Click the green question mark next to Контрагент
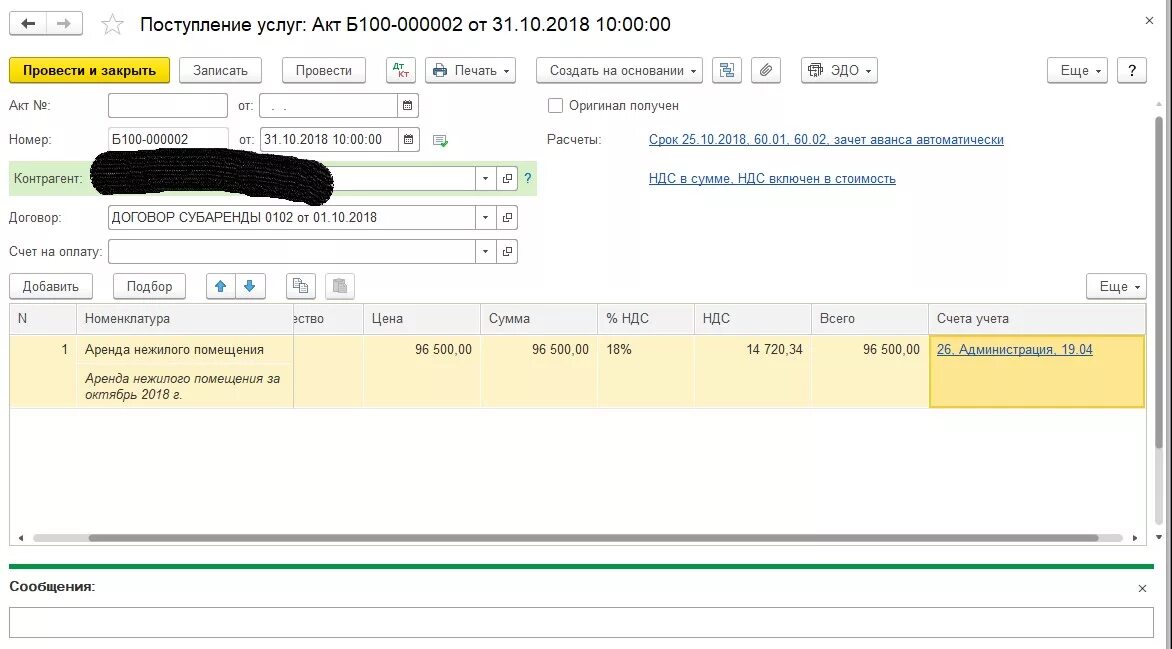Image resolution: width=1172 pixels, height=649 pixels. coord(528,179)
